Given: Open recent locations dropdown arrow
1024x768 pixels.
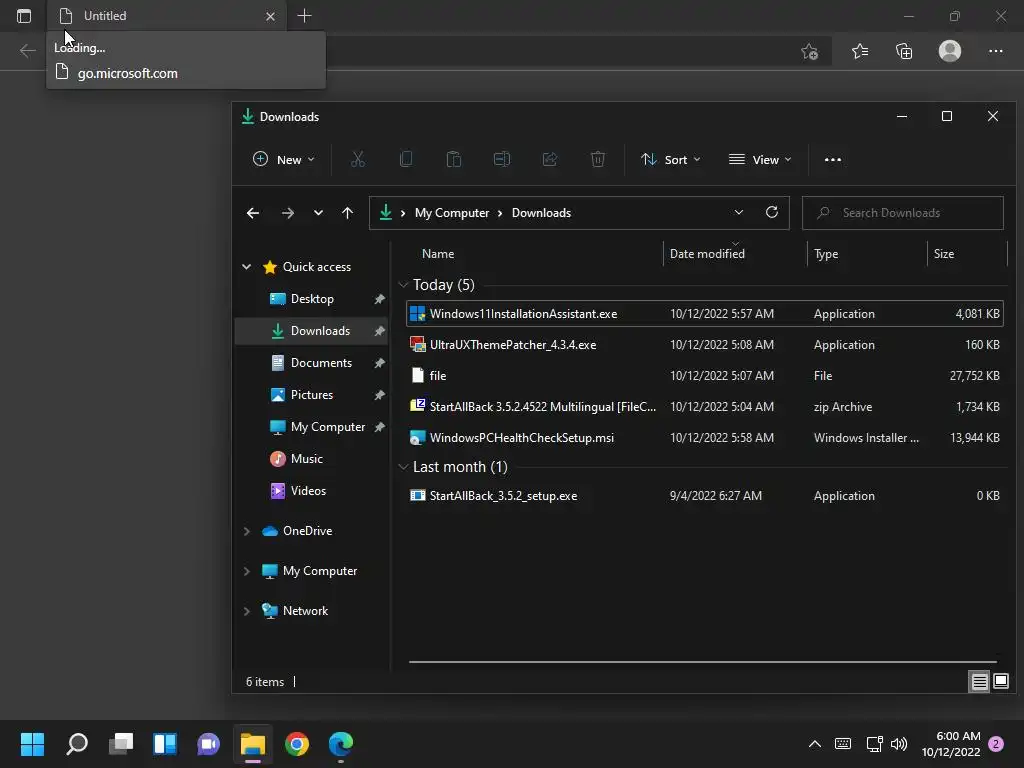Looking at the screenshot, I should (x=318, y=213).
